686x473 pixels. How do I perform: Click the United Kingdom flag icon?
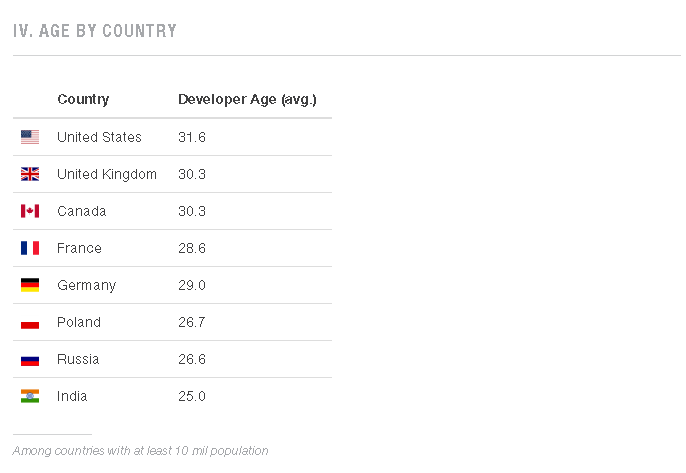(x=30, y=174)
